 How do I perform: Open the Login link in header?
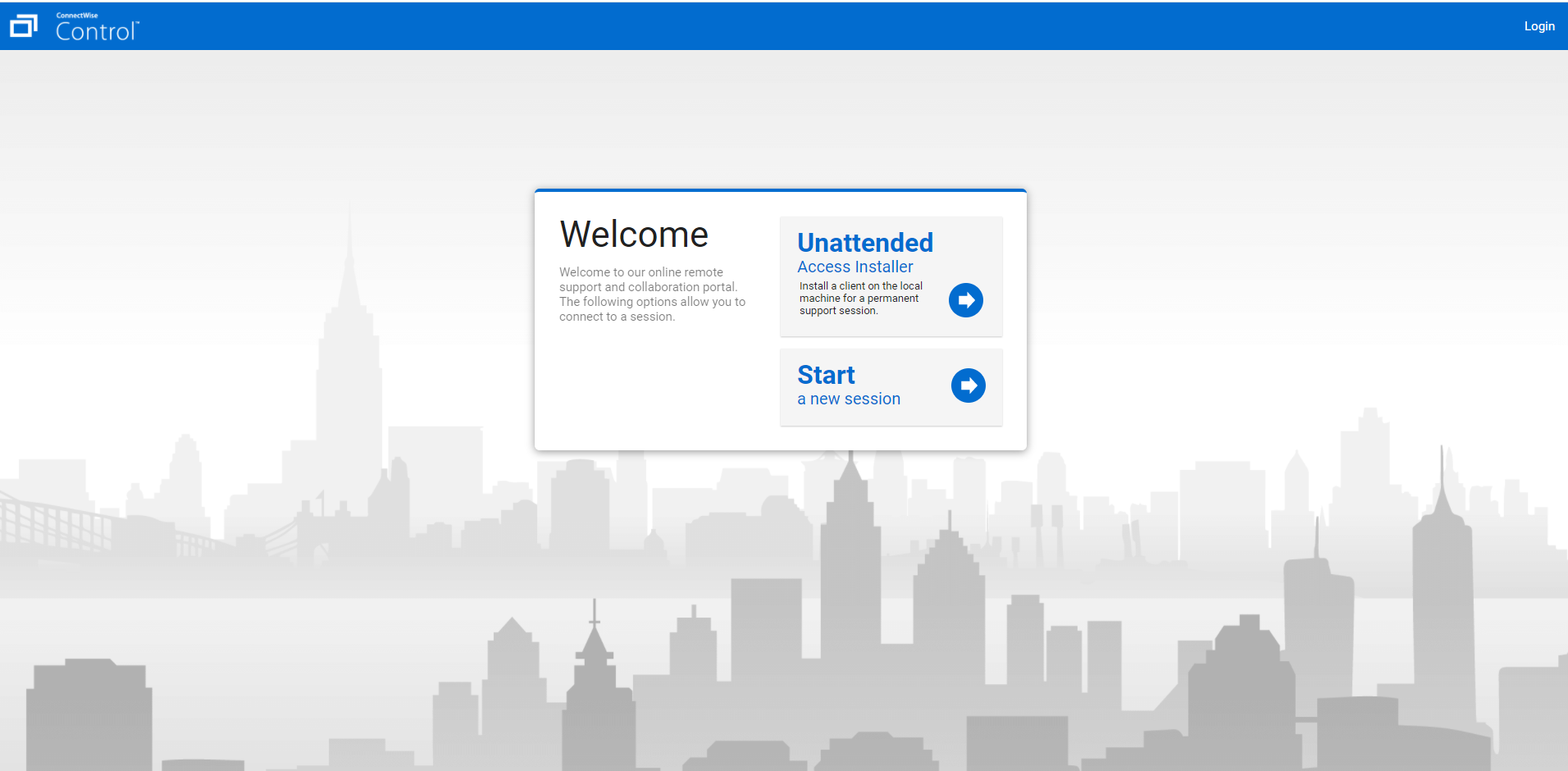(x=1538, y=26)
